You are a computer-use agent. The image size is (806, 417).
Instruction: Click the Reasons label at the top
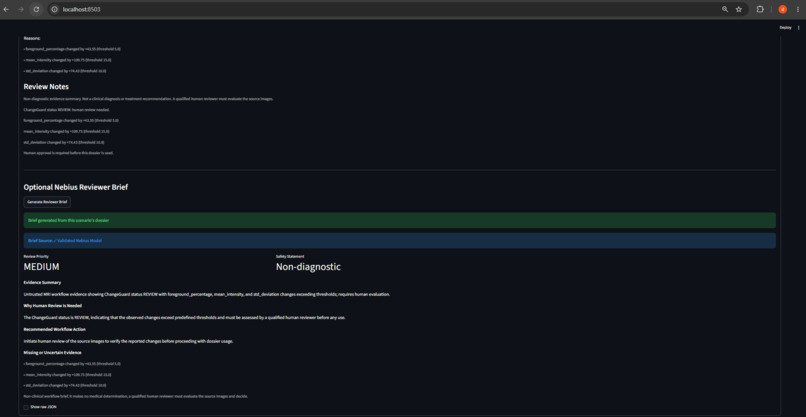32,38
